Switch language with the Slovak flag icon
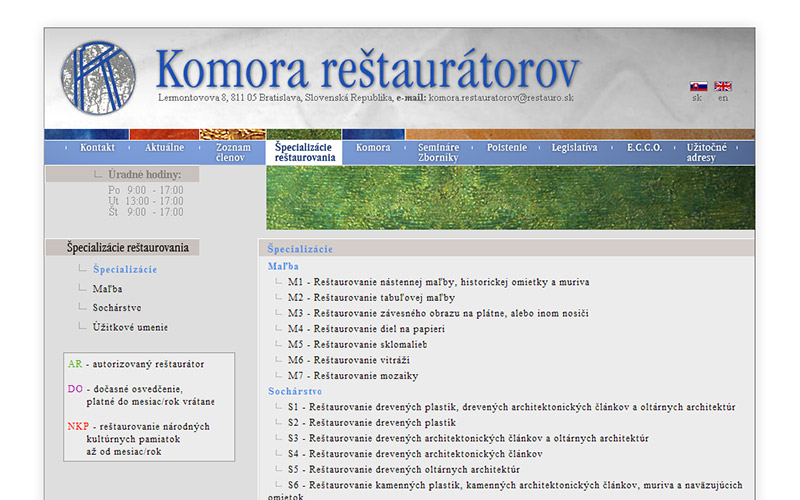The width and height of the screenshot is (800, 500). (x=698, y=86)
